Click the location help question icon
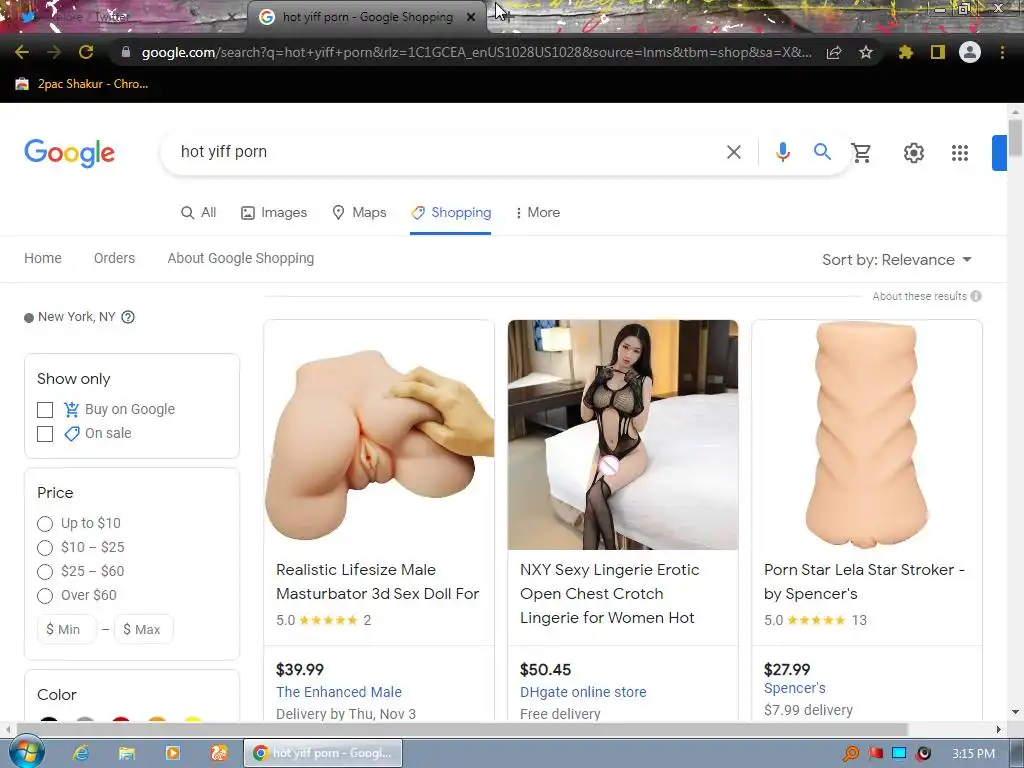 (x=128, y=317)
